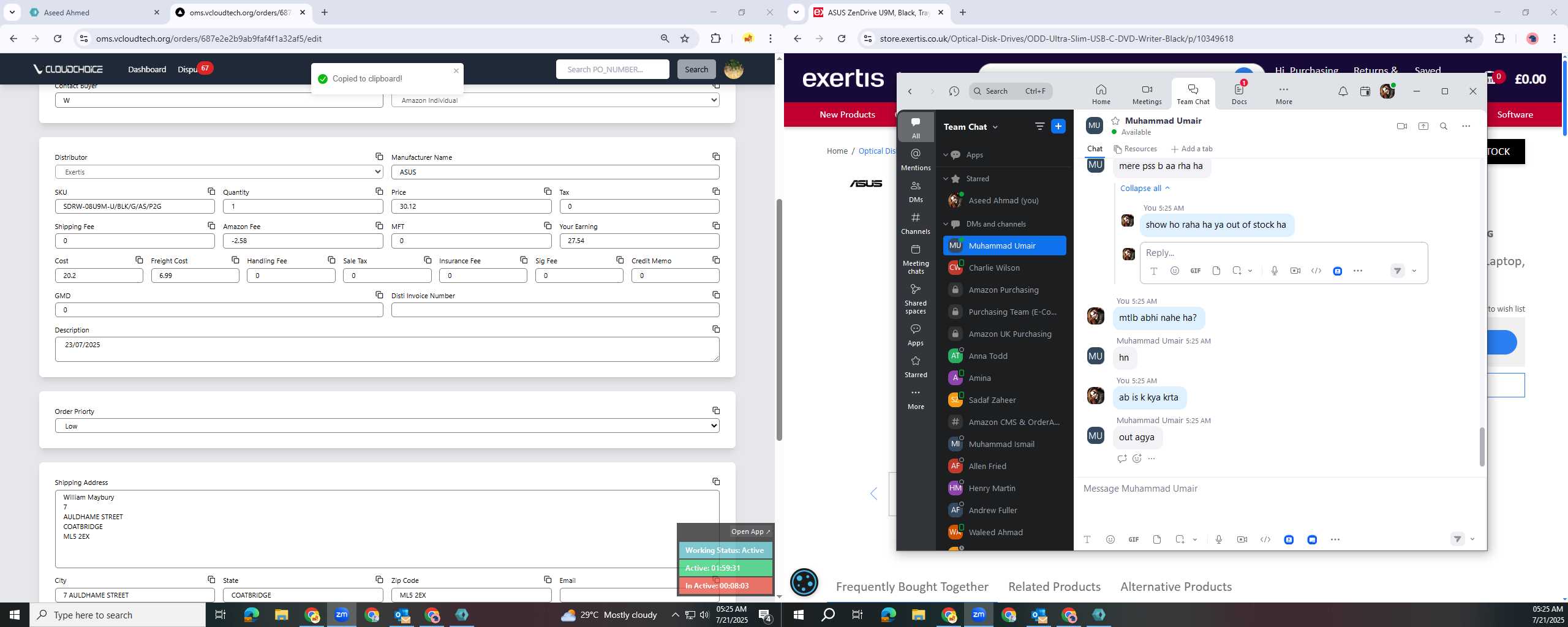The height and width of the screenshot is (627, 1568).
Task: Open Dashboard in CloudChoice nav
Action: click(x=147, y=69)
